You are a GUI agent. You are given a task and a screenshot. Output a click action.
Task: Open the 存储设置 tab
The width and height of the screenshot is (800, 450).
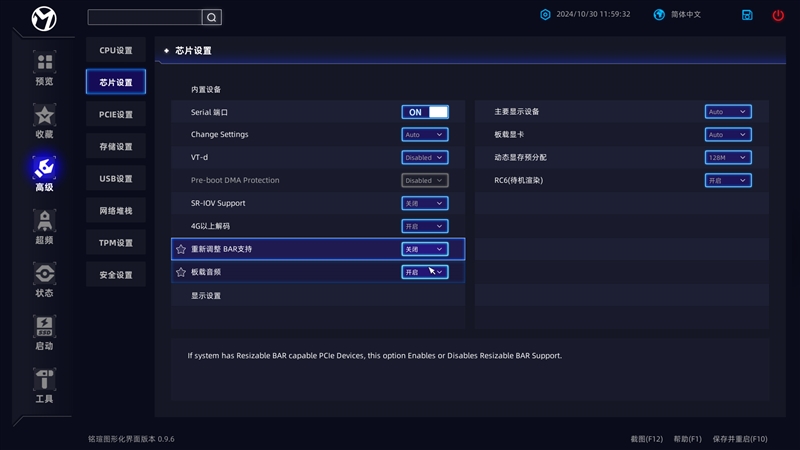(x=116, y=146)
